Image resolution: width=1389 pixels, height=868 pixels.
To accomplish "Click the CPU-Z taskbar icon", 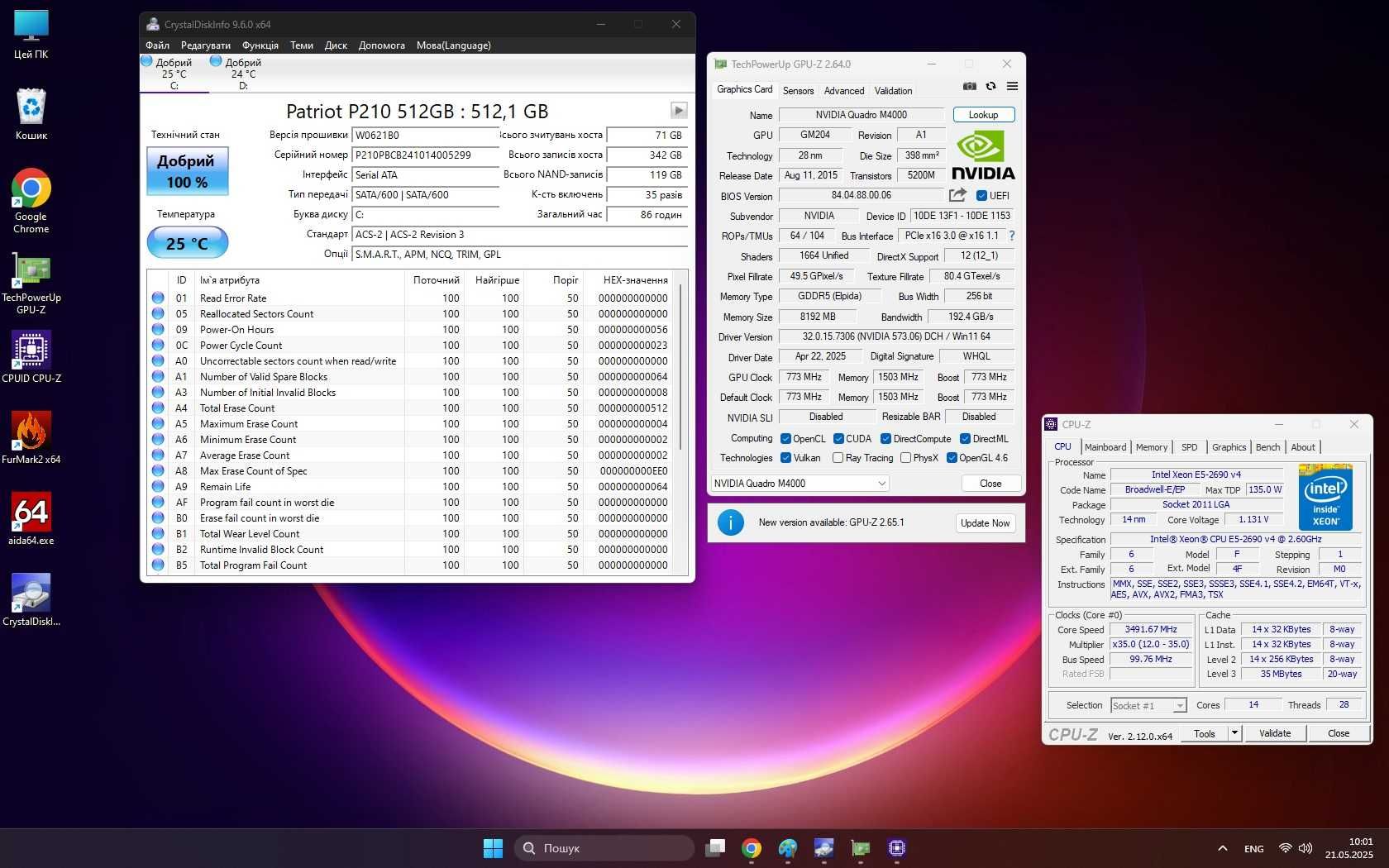I will 897,848.
